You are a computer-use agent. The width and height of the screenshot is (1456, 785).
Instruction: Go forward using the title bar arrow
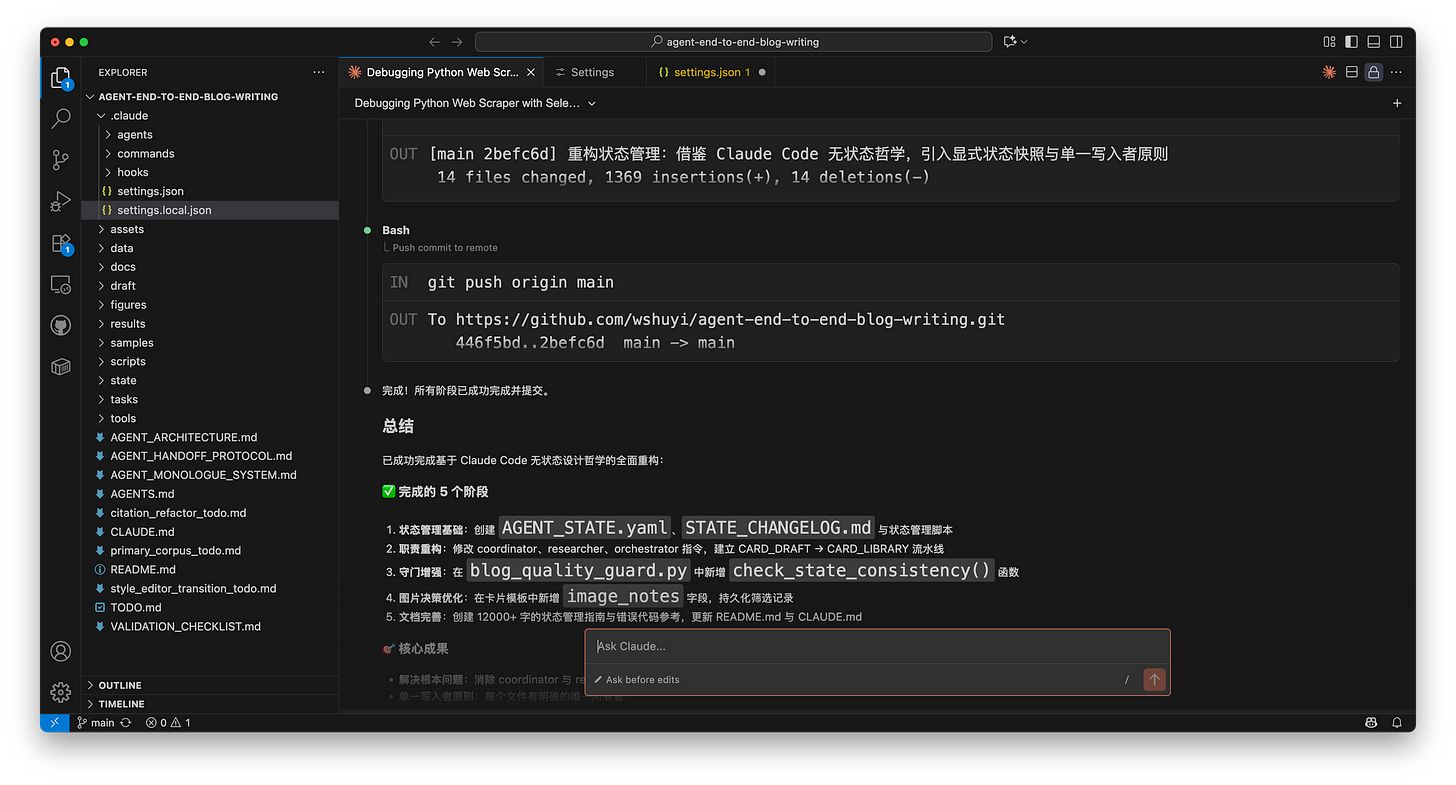pyautogui.click(x=457, y=42)
